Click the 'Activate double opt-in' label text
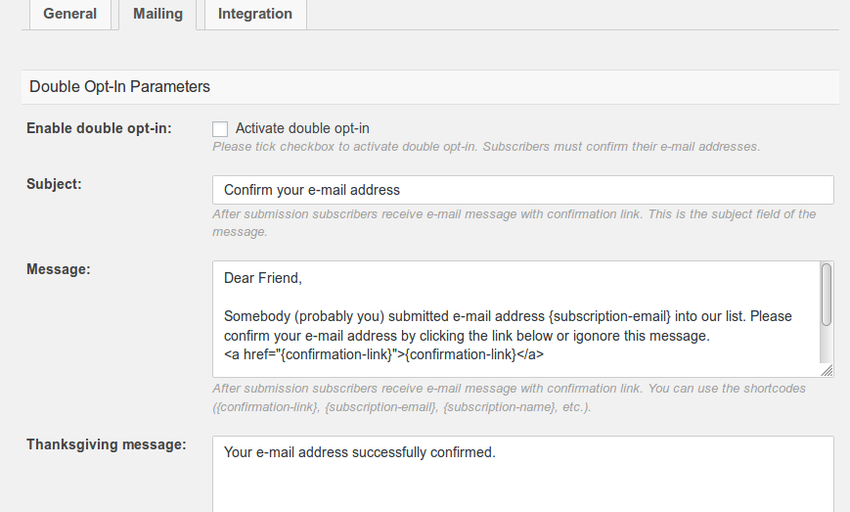850x512 pixels. (302, 129)
